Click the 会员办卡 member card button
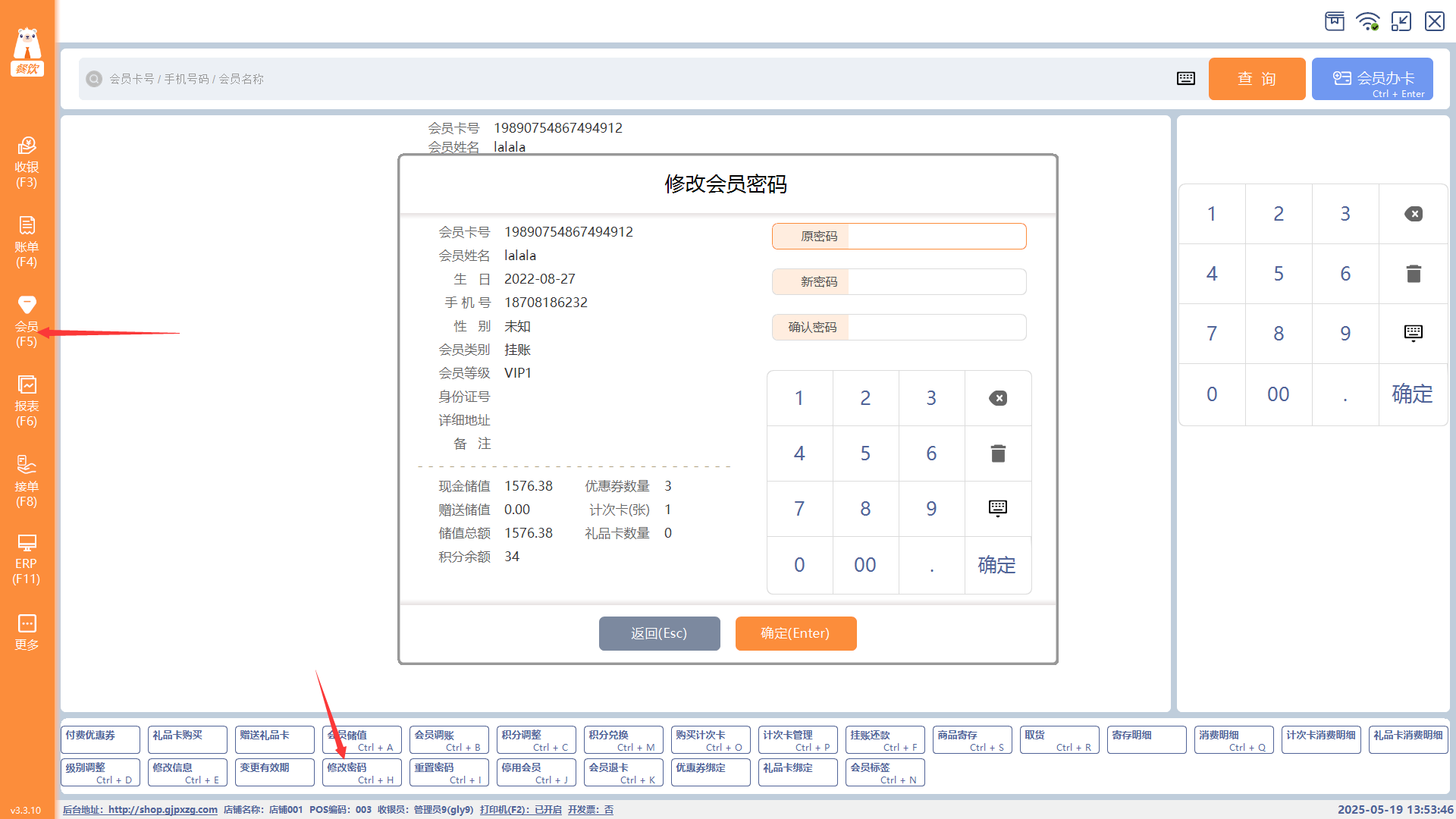 [1372, 79]
